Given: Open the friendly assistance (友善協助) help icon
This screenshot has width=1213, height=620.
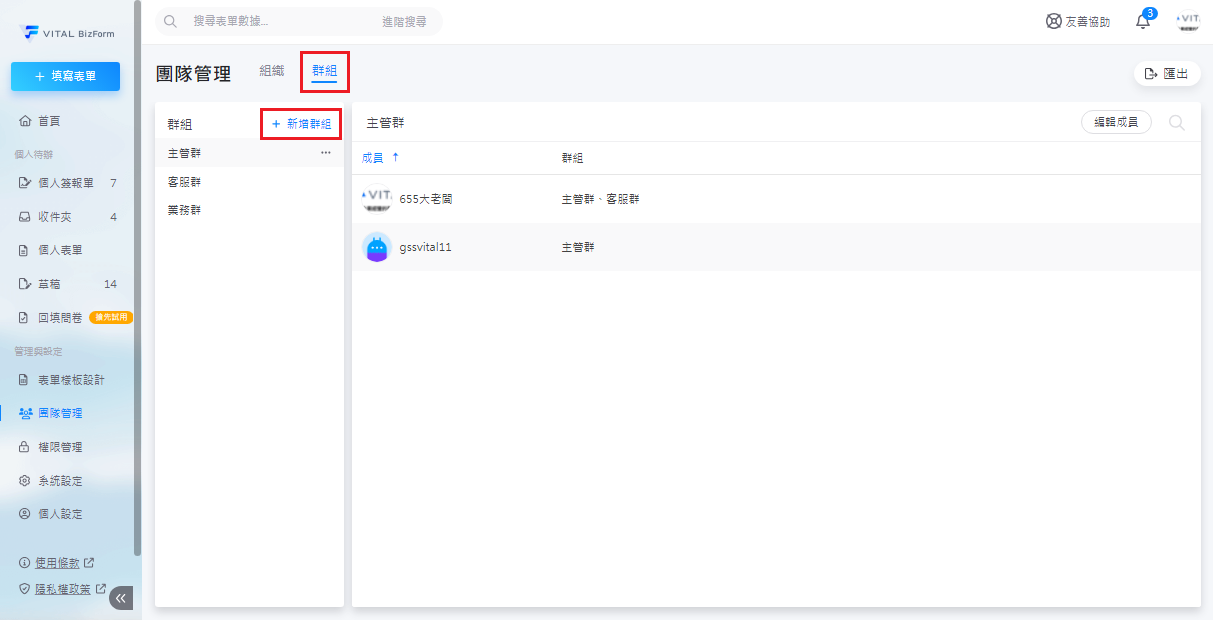Looking at the screenshot, I should (x=1053, y=21).
